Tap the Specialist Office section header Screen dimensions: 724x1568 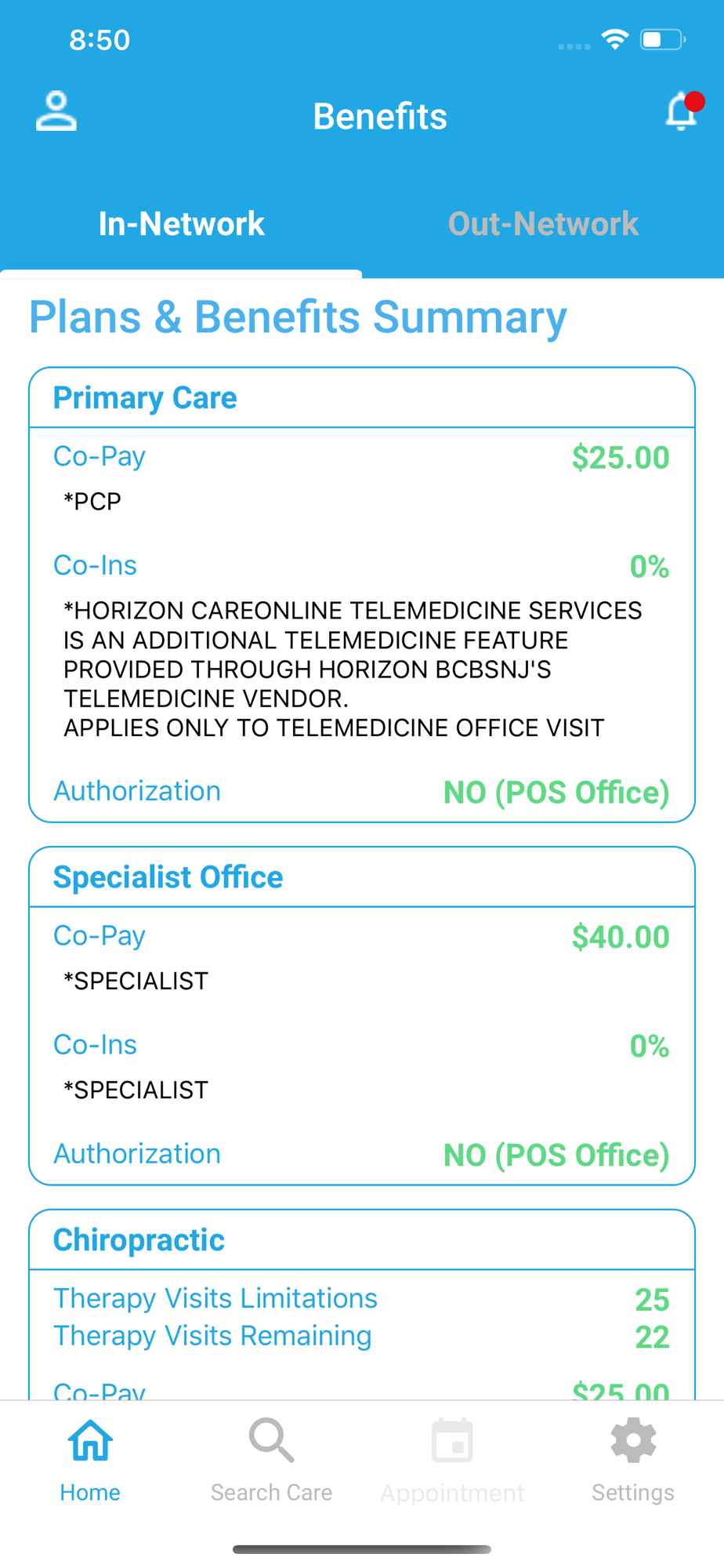[168, 877]
